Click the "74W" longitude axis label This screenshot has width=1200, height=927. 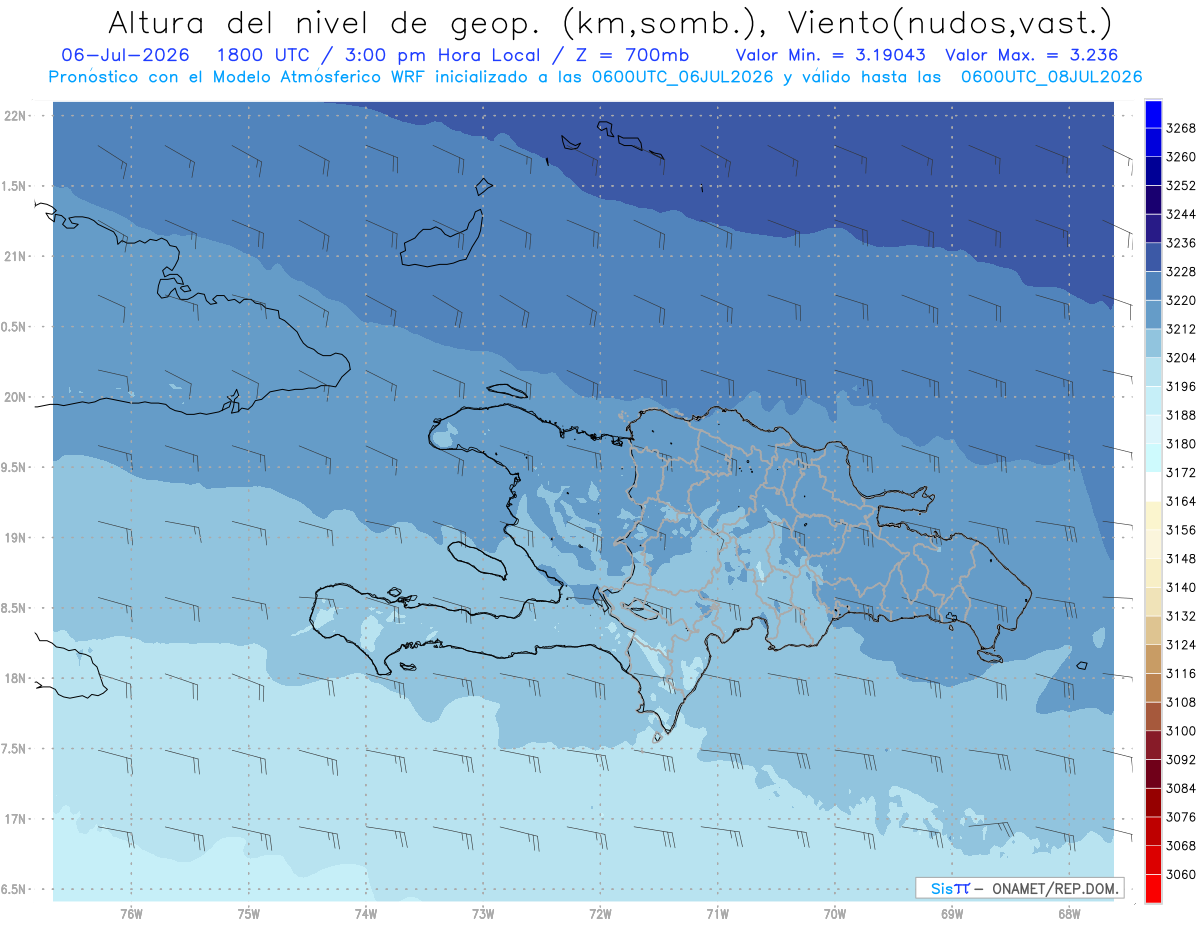point(365,914)
